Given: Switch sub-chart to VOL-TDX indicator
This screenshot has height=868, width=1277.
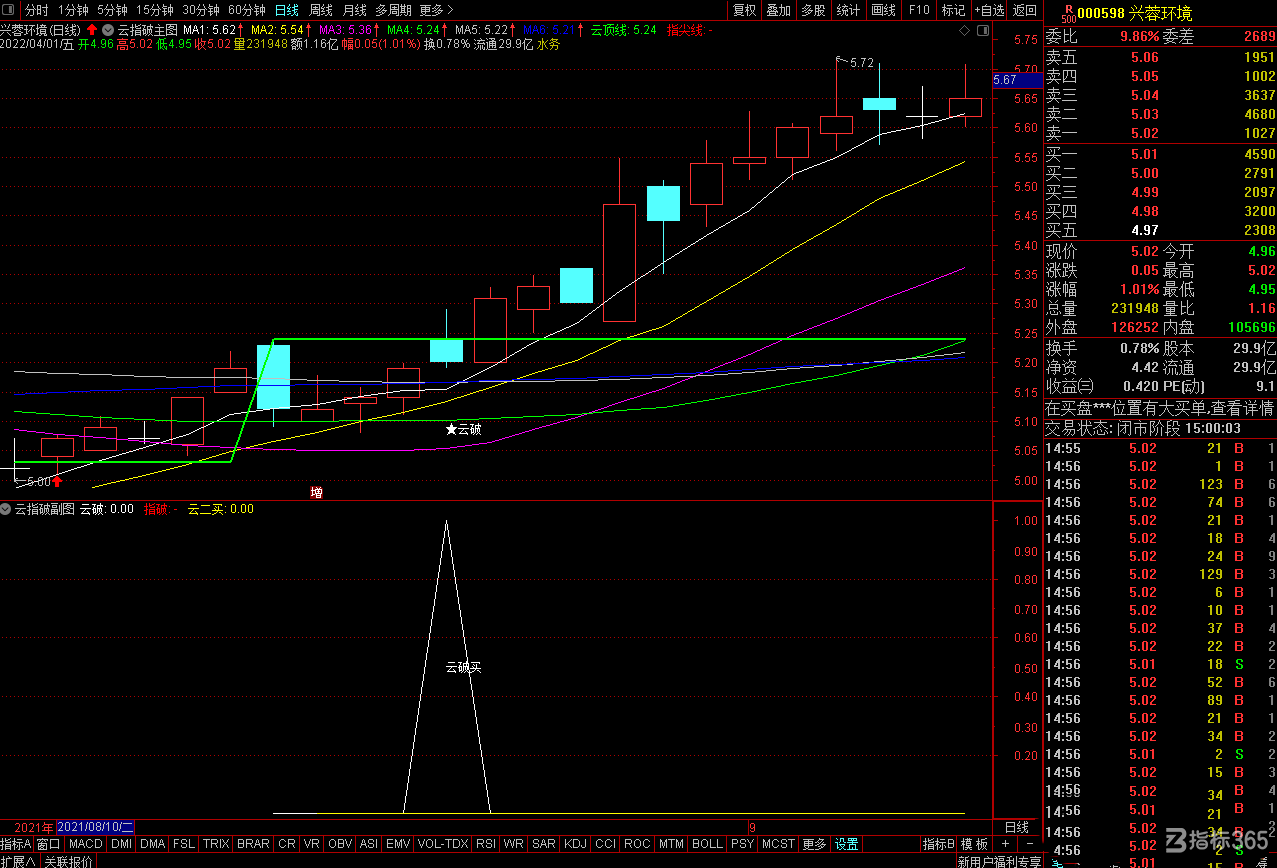Looking at the screenshot, I should click(x=443, y=844).
